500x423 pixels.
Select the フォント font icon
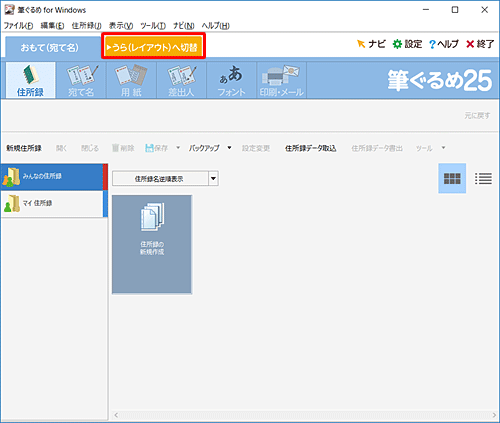pos(231,80)
